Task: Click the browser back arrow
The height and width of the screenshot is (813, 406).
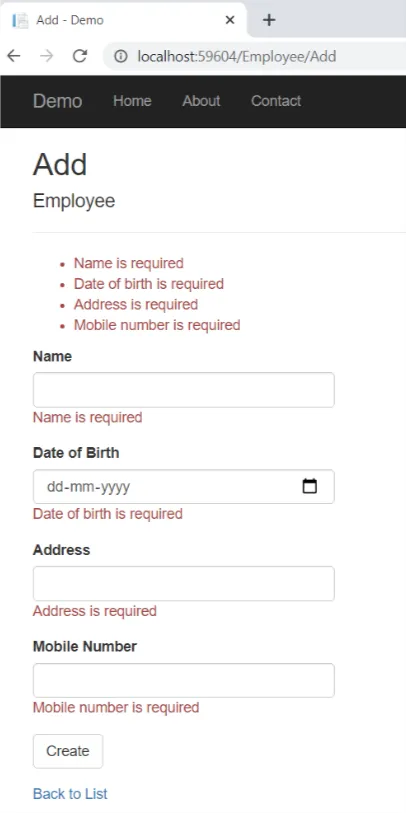Action: [14, 56]
